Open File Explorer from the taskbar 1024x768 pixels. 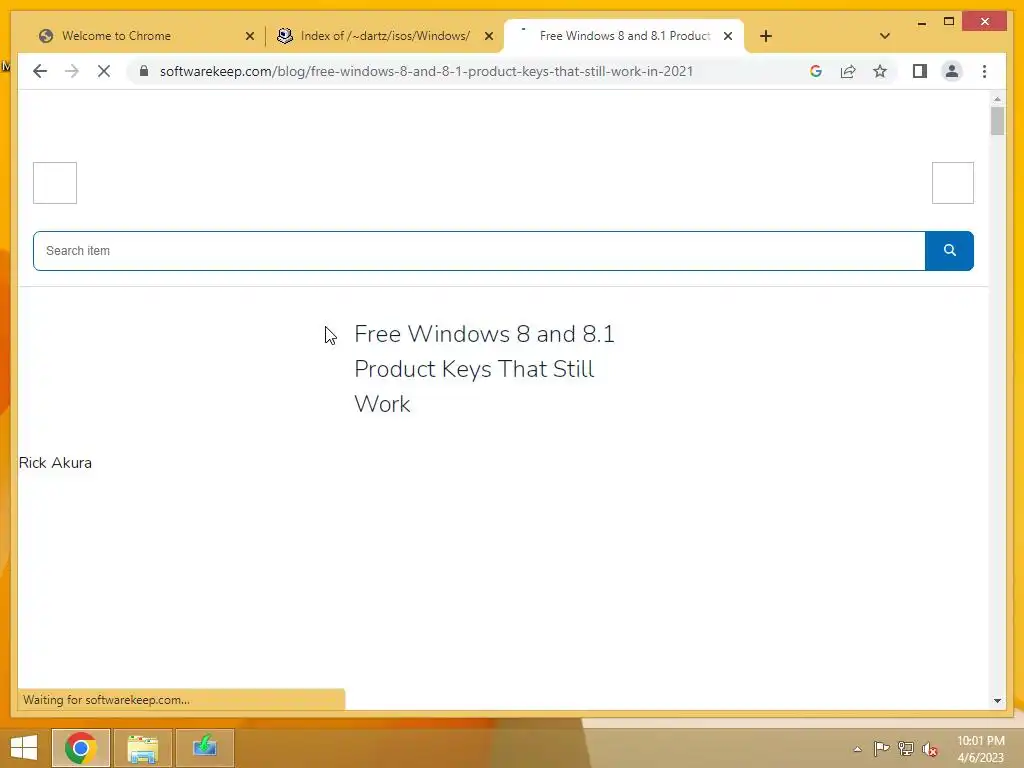[x=143, y=748]
